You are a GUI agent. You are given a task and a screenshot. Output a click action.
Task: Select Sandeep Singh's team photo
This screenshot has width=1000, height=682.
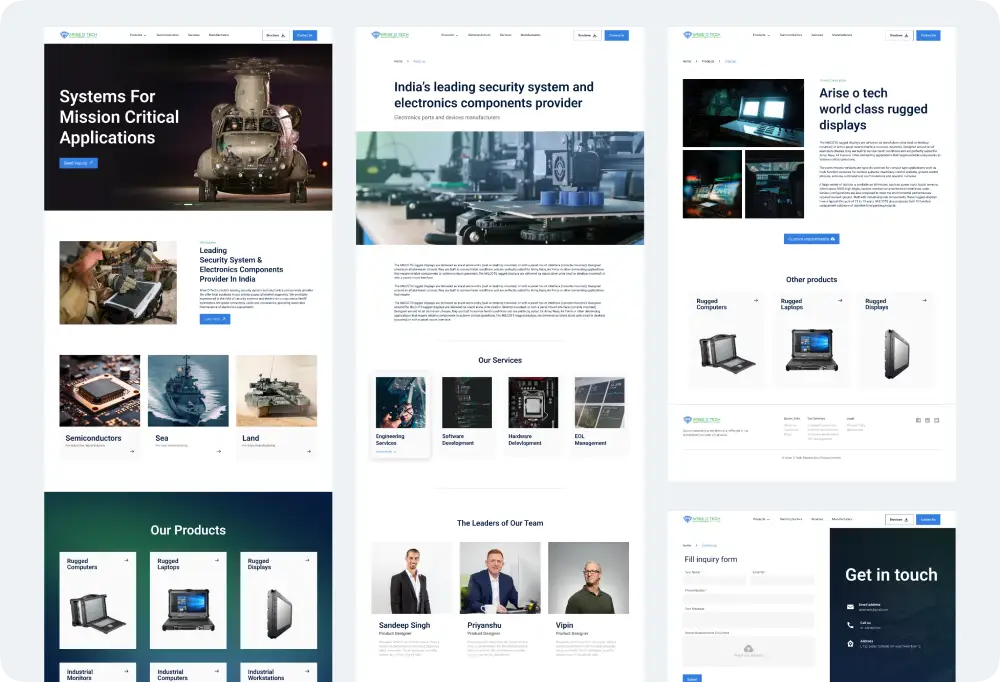[412, 578]
